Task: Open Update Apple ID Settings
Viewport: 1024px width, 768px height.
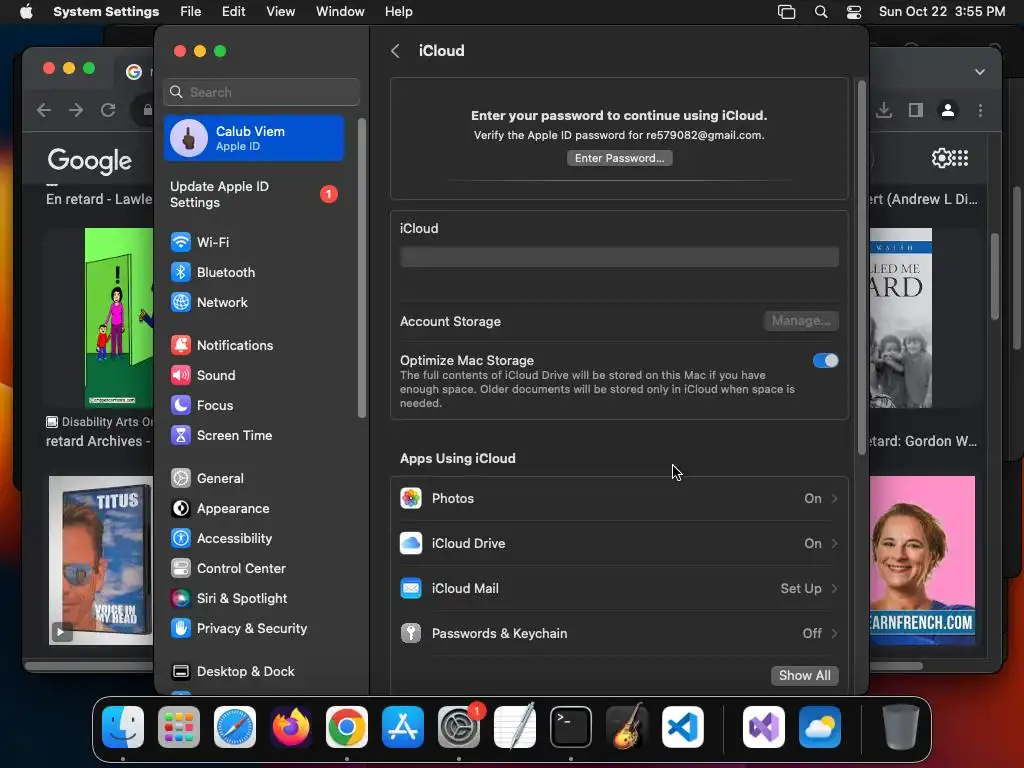Action: point(253,195)
